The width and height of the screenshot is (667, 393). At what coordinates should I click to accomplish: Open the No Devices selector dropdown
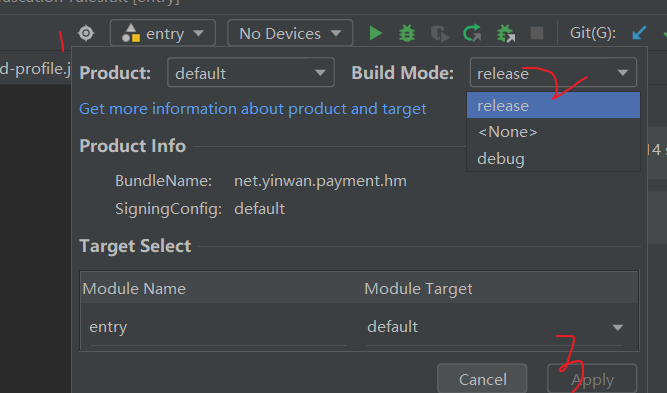(x=290, y=33)
